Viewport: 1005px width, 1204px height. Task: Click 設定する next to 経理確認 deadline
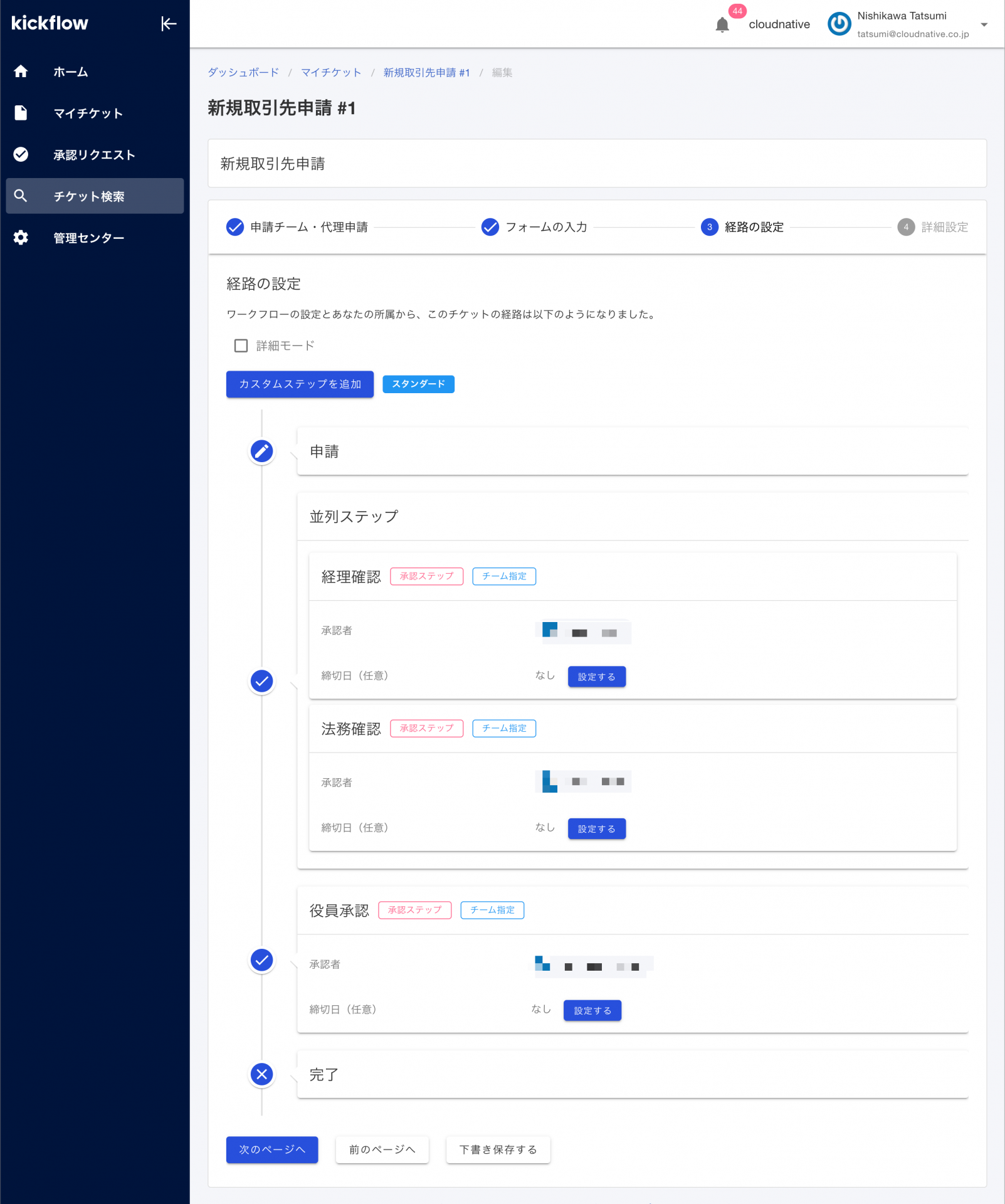pos(596,676)
